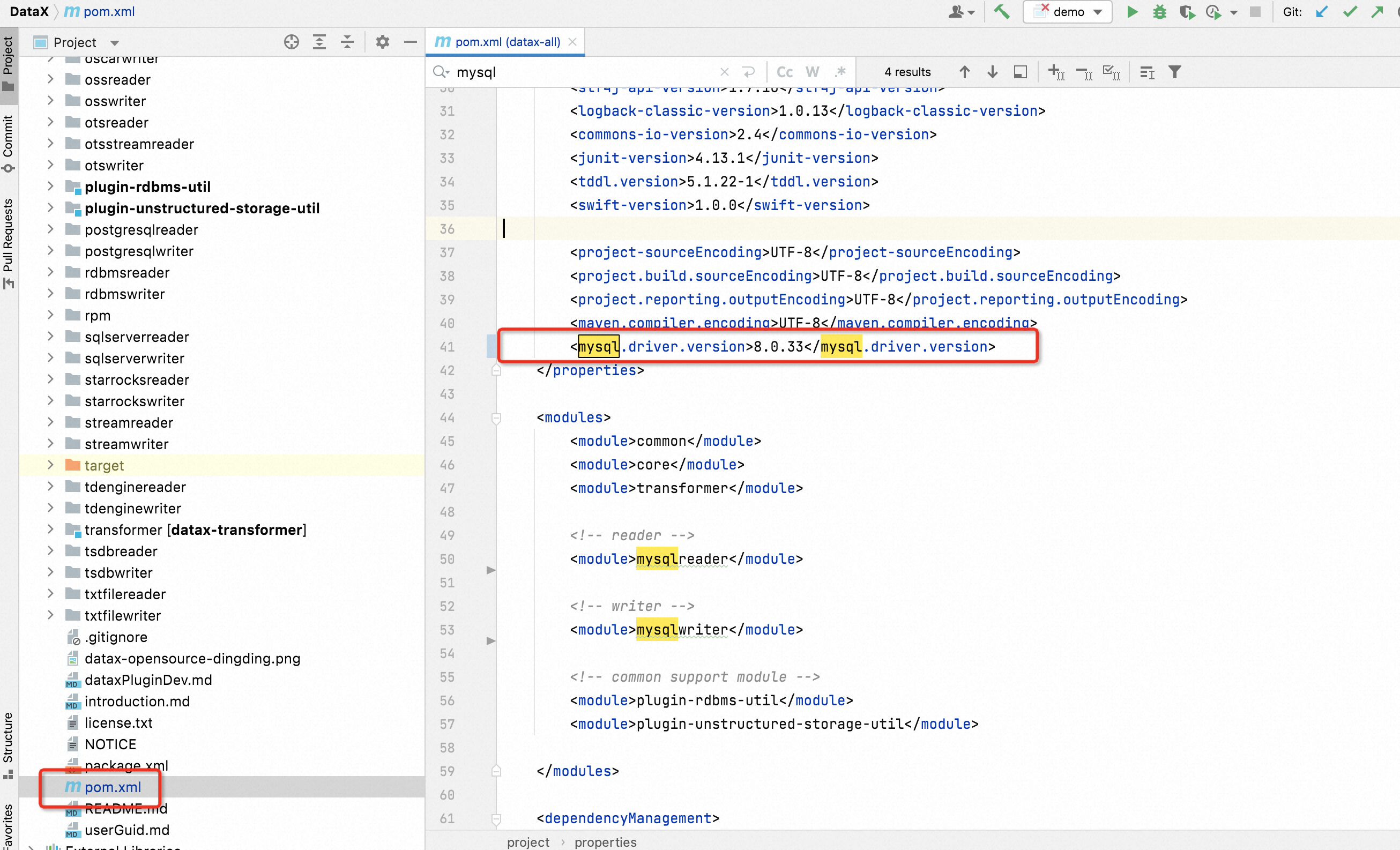This screenshot has height=850, width=1400.
Task: Open Project panel settings gear
Action: tap(382, 42)
